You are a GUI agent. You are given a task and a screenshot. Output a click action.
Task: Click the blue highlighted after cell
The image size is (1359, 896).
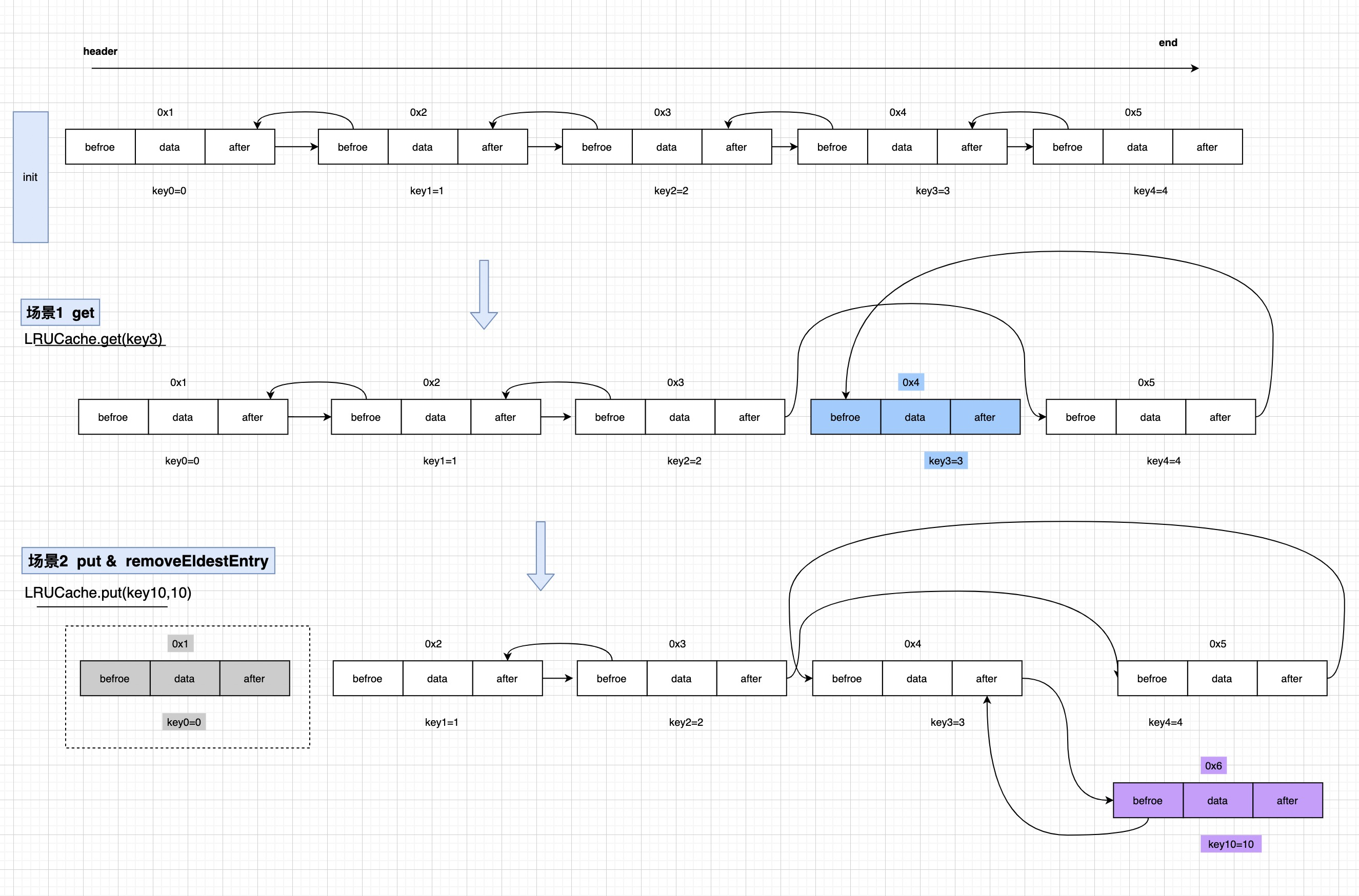985,417
